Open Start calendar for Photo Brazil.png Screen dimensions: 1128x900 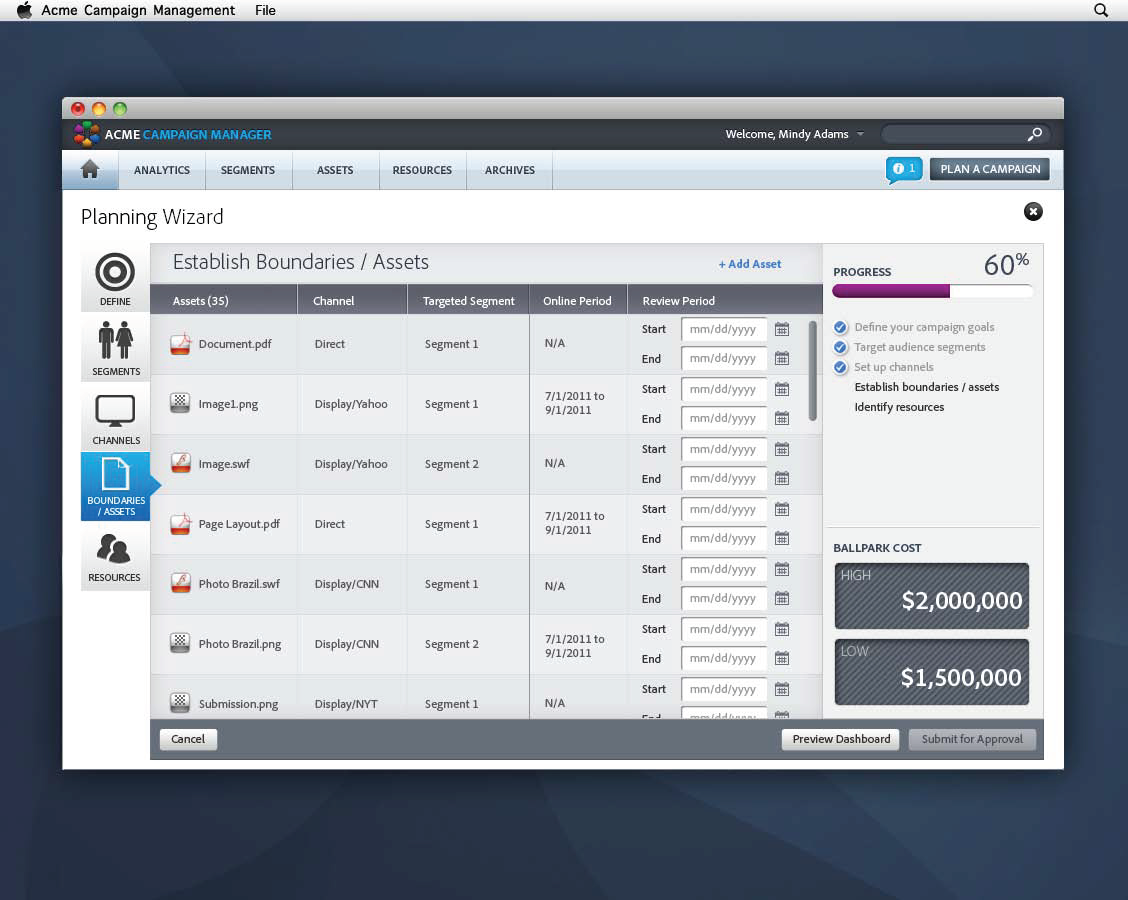pyautogui.click(x=782, y=629)
